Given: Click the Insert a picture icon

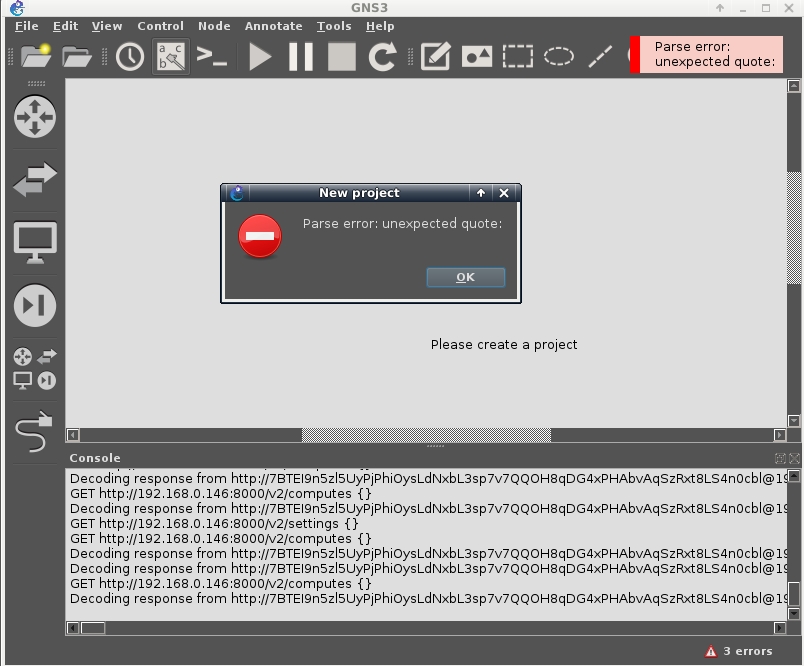Looking at the screenshot, I should pos(477,56).
